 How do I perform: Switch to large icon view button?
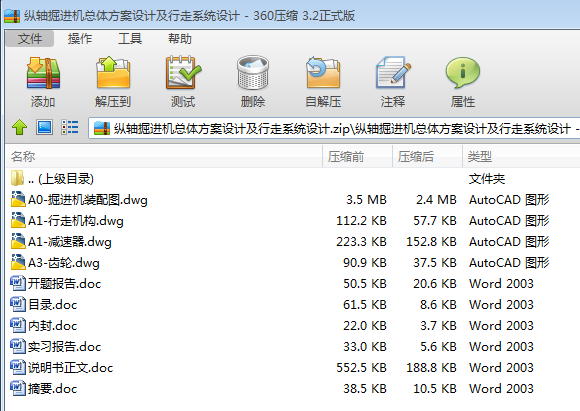tap(44, 127)
